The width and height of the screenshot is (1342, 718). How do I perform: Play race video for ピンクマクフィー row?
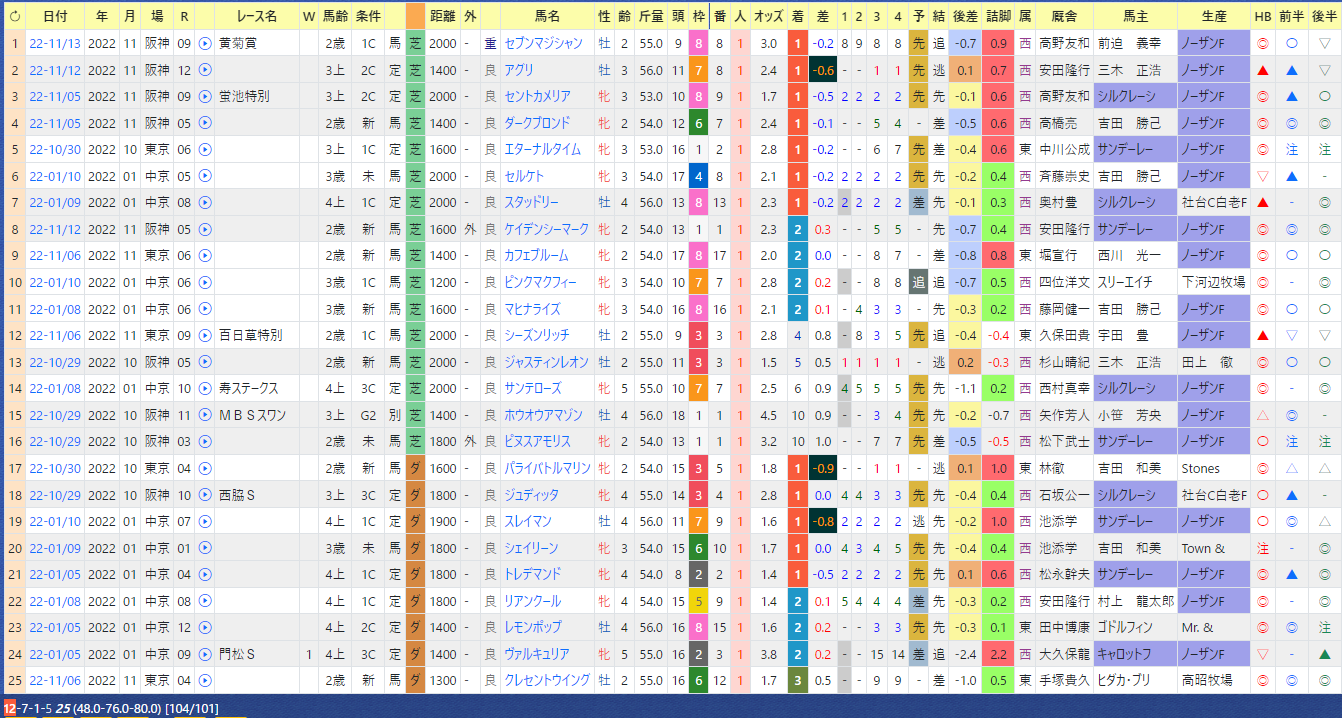pyautogui.click(x=205, y=282)
